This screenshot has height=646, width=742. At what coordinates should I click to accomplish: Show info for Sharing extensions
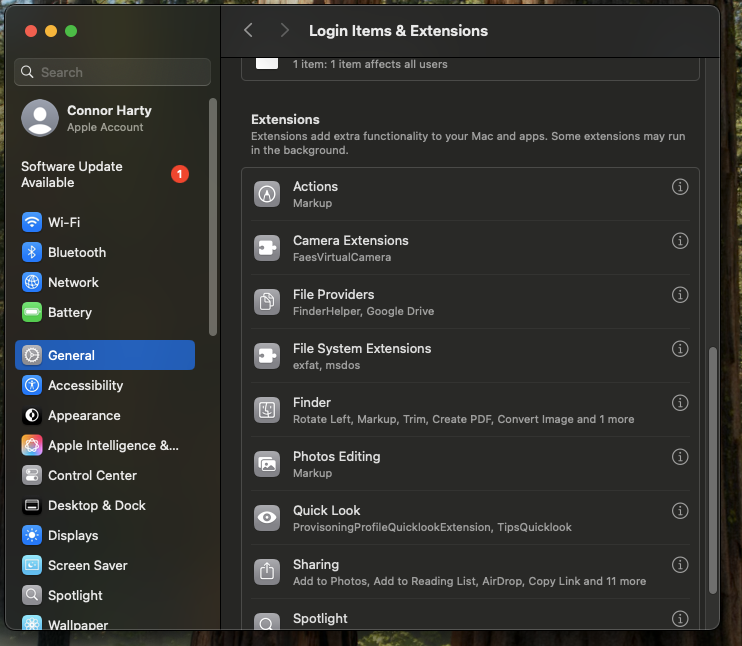[680, 565]
